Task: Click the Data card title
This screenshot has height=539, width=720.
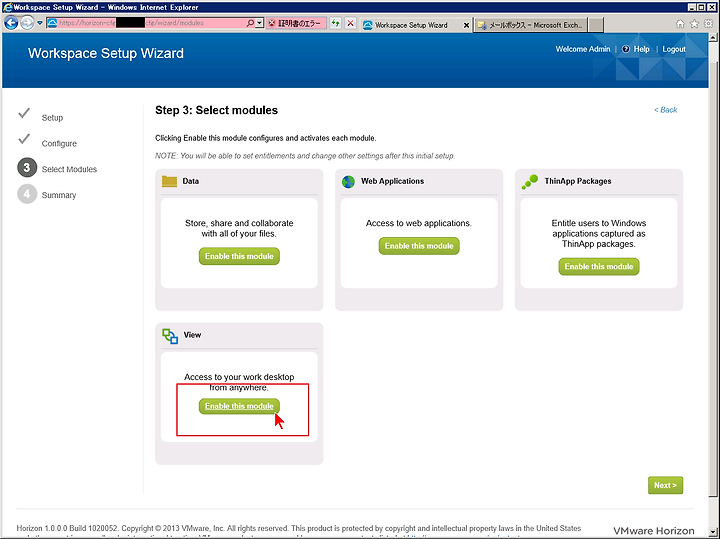Action: (191, 181)
